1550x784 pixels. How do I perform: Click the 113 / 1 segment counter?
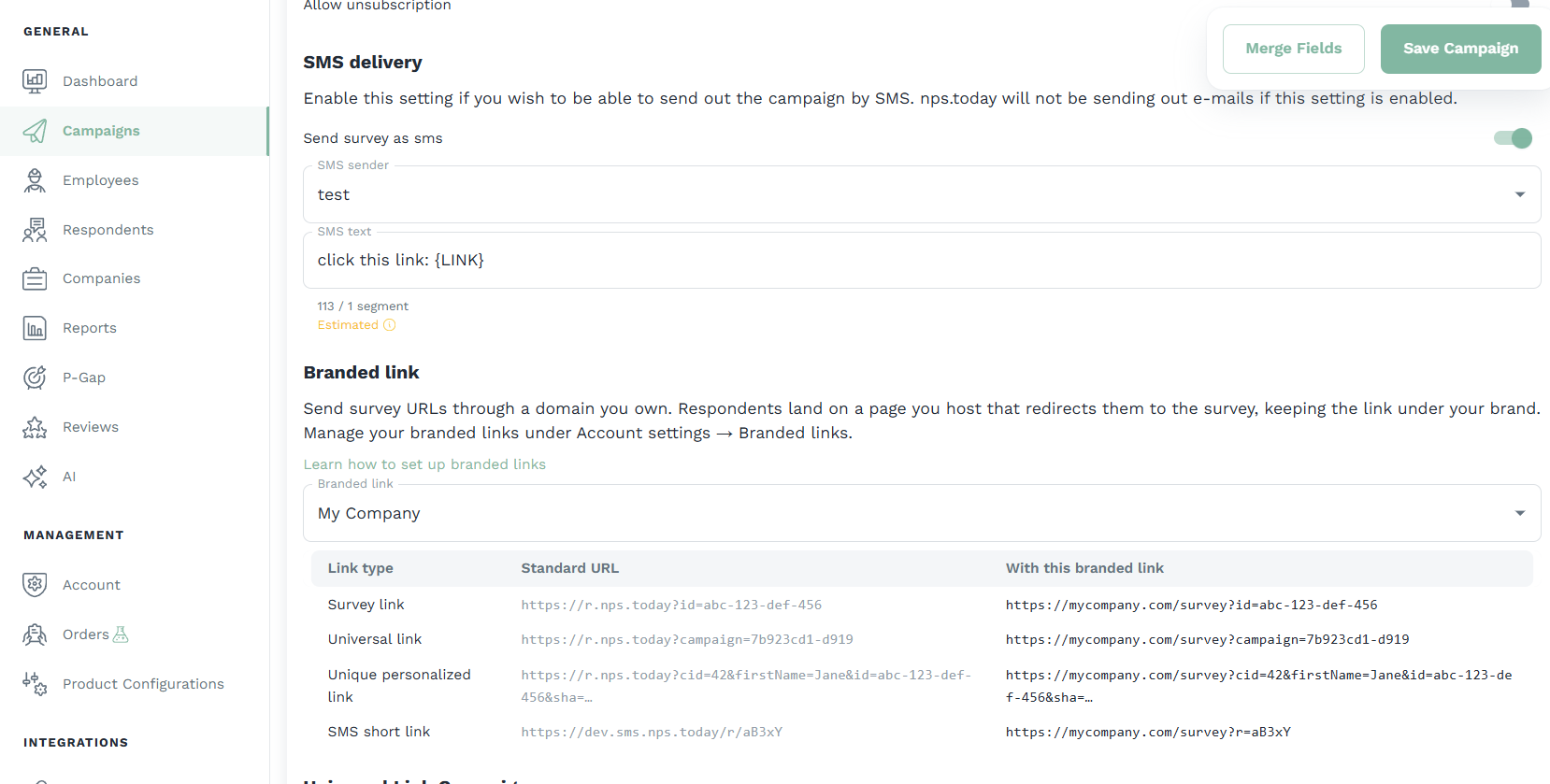click(x=363, y=306)
